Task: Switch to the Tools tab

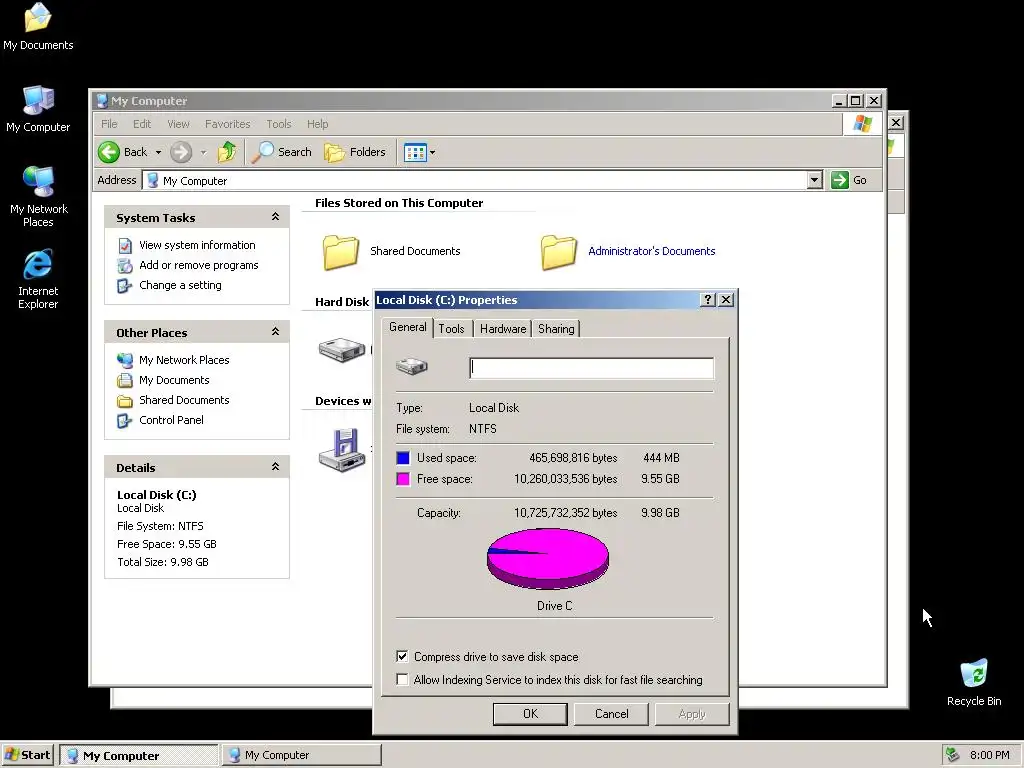Action: (x=451, y=329)
